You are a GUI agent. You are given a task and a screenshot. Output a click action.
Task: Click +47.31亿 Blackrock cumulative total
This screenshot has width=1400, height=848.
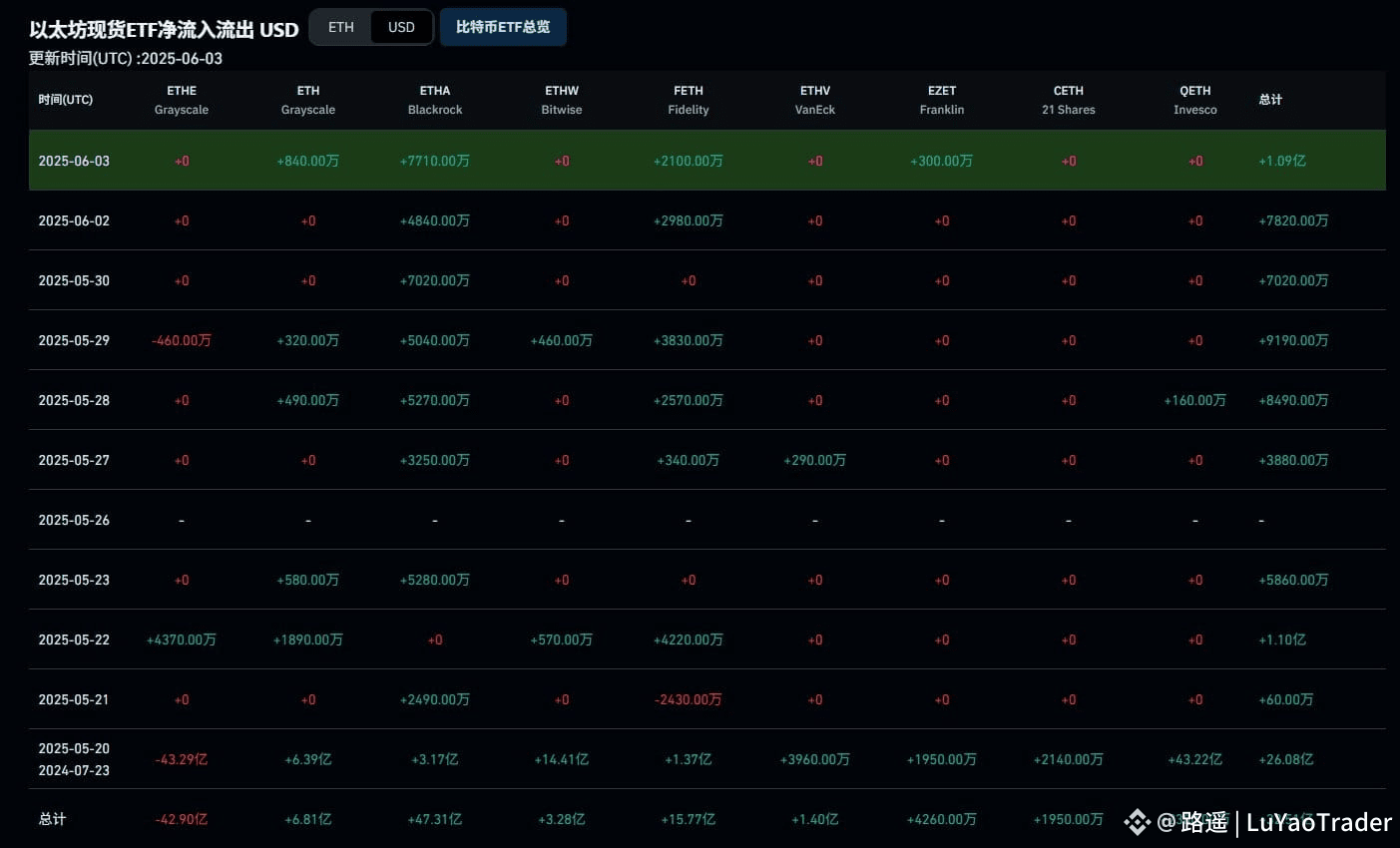click(x=435, y=819)
